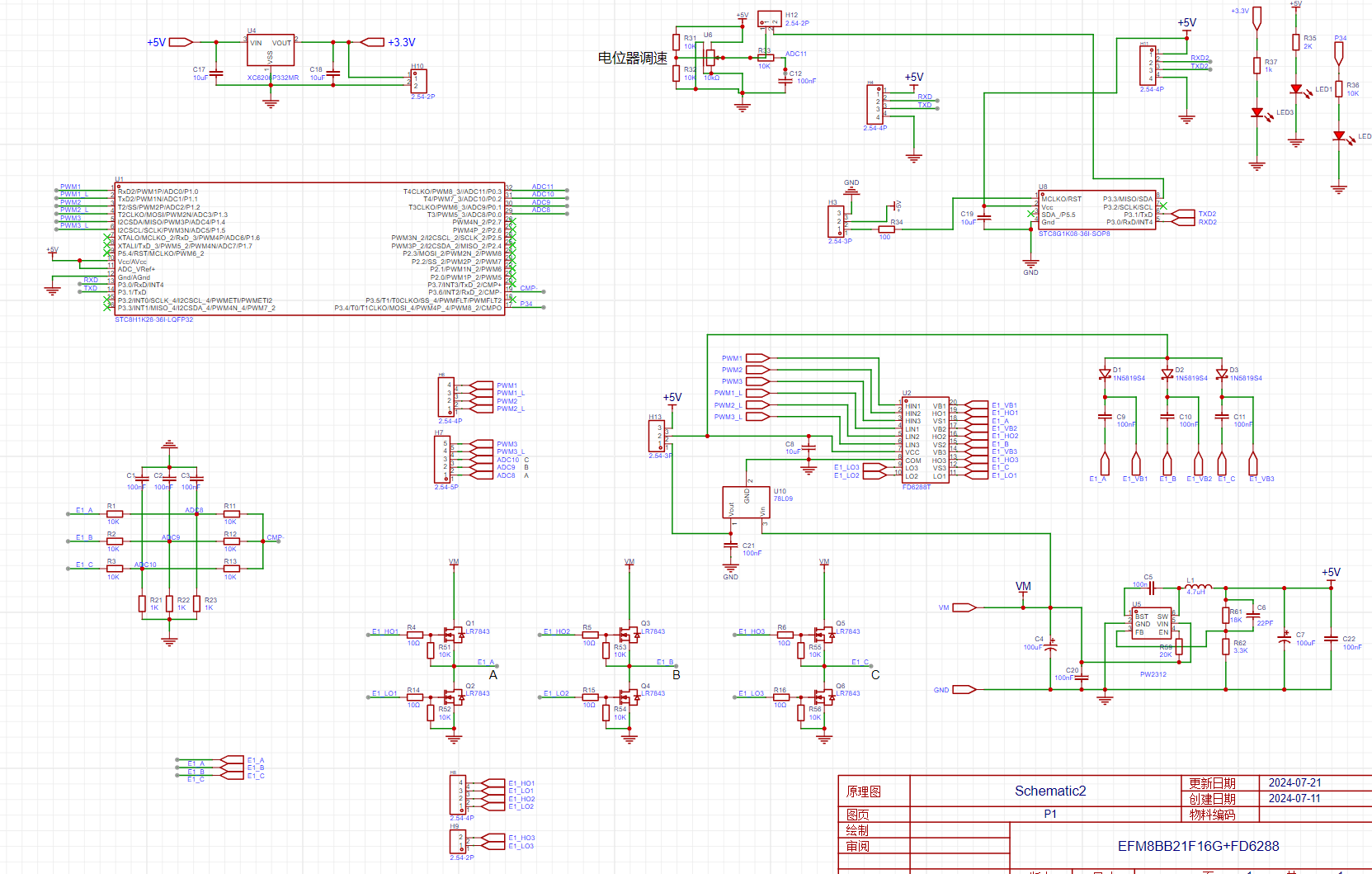Click the E1_VB1 output port beside U2
The height and width of the screenshot is (874, 1372).
point(978,405)
